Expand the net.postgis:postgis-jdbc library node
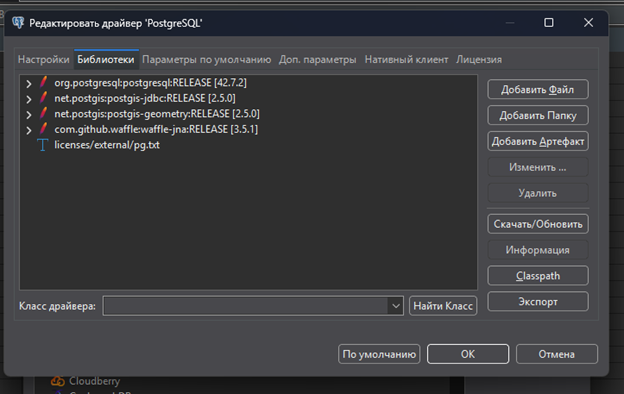The image size is (624, 394). click(29, 99)
